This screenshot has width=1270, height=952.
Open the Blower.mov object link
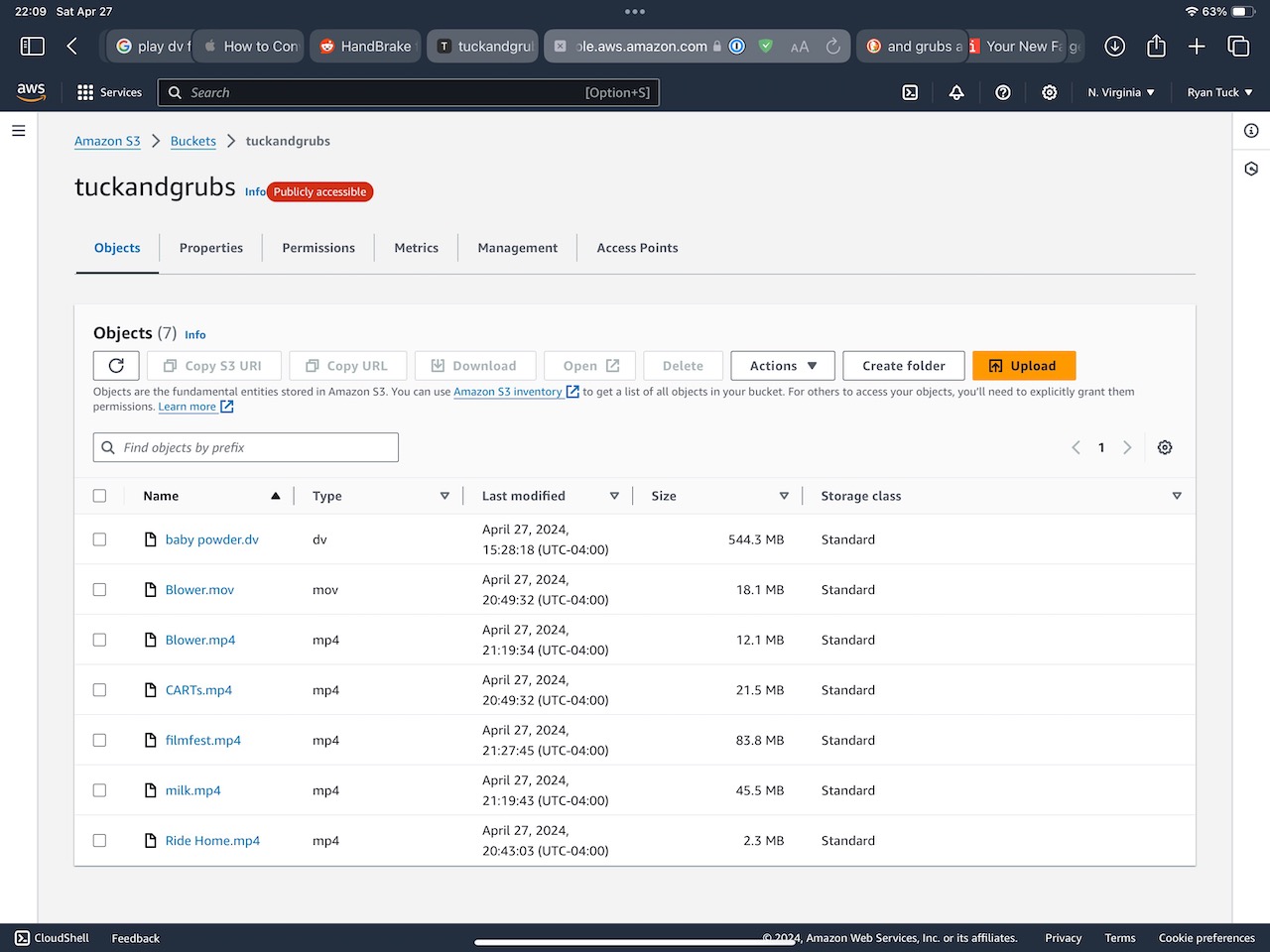(x=199, y=590)
